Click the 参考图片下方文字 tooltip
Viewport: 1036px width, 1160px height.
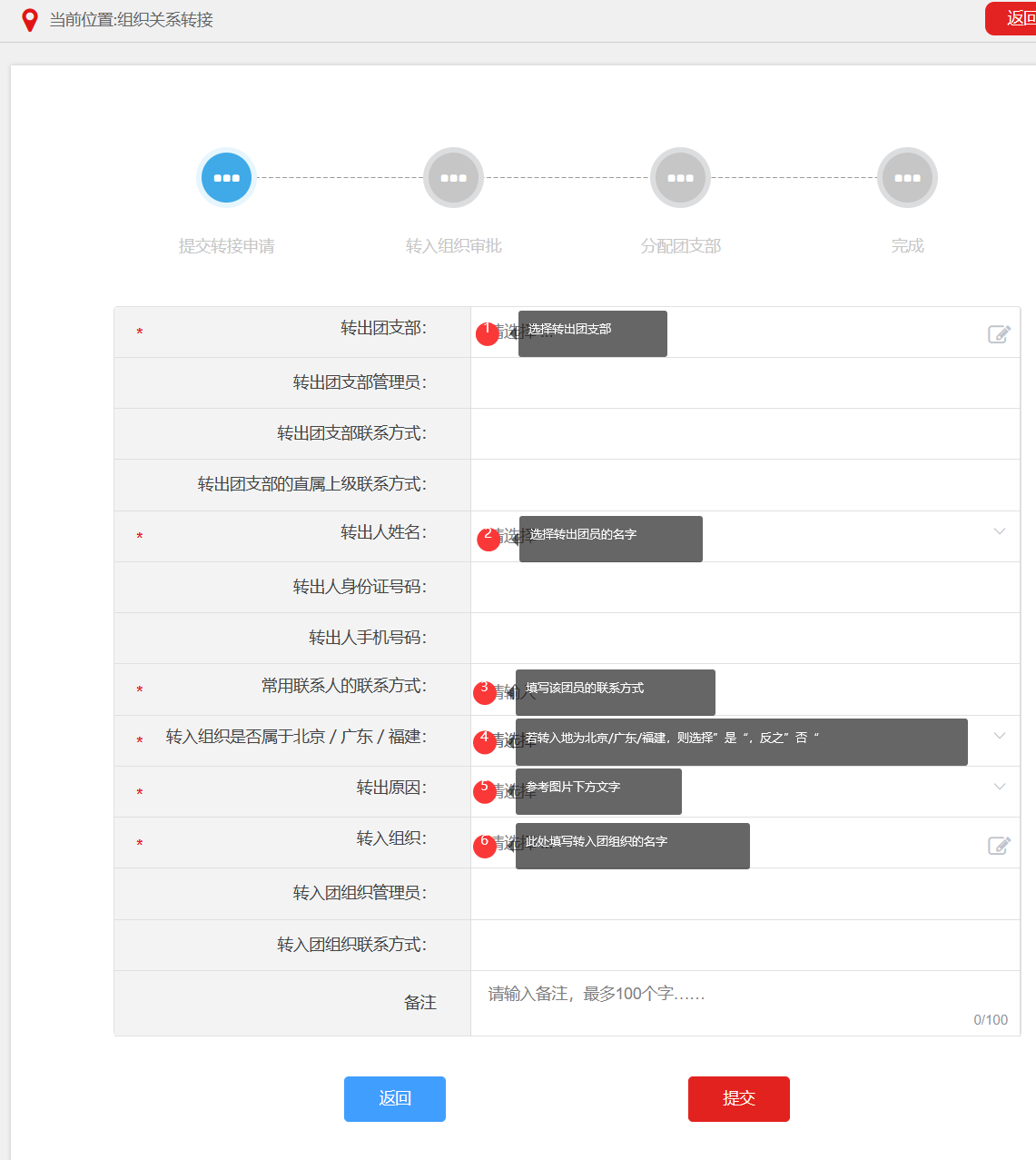[x=598, y=791]
